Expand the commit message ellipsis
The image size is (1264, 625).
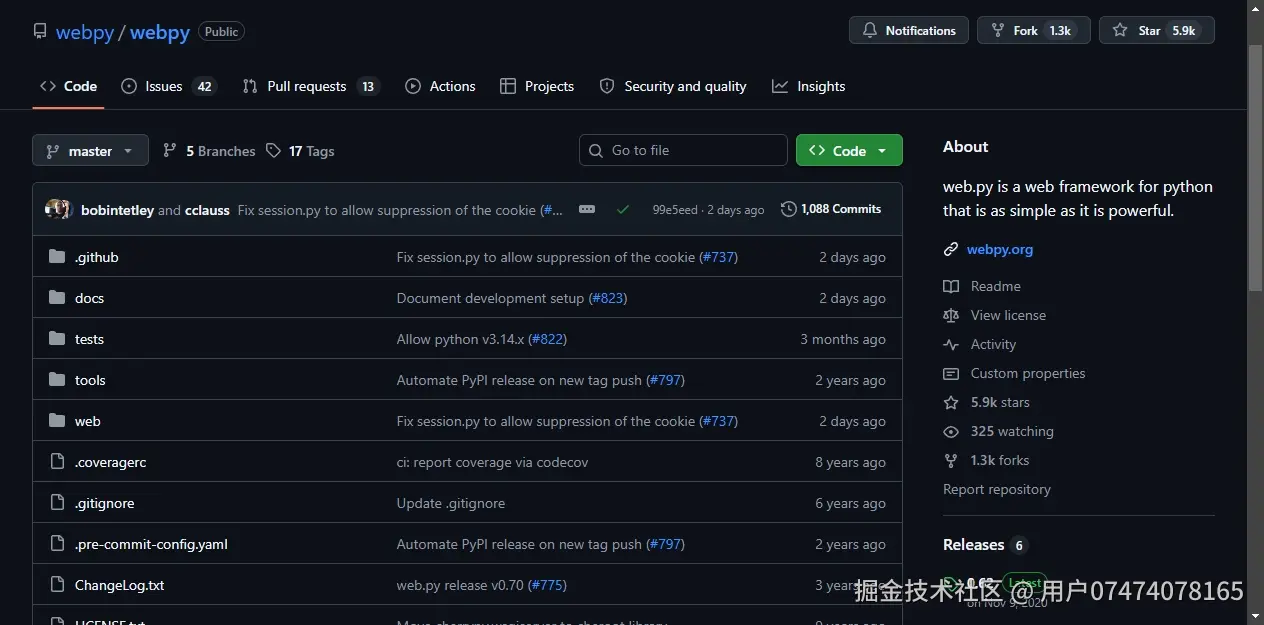click(587, 209)
